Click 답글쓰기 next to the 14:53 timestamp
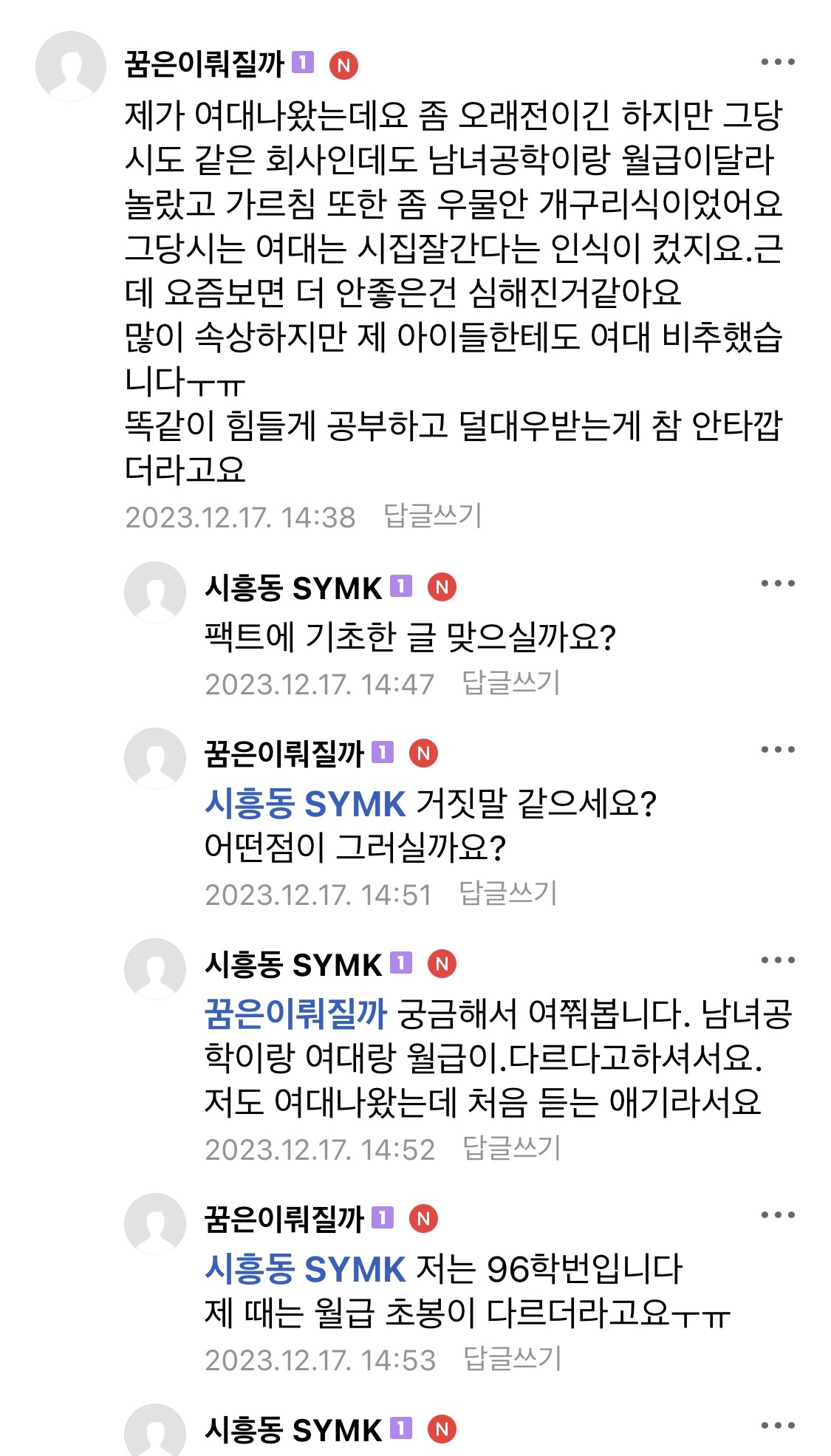 click(513, 1358)
